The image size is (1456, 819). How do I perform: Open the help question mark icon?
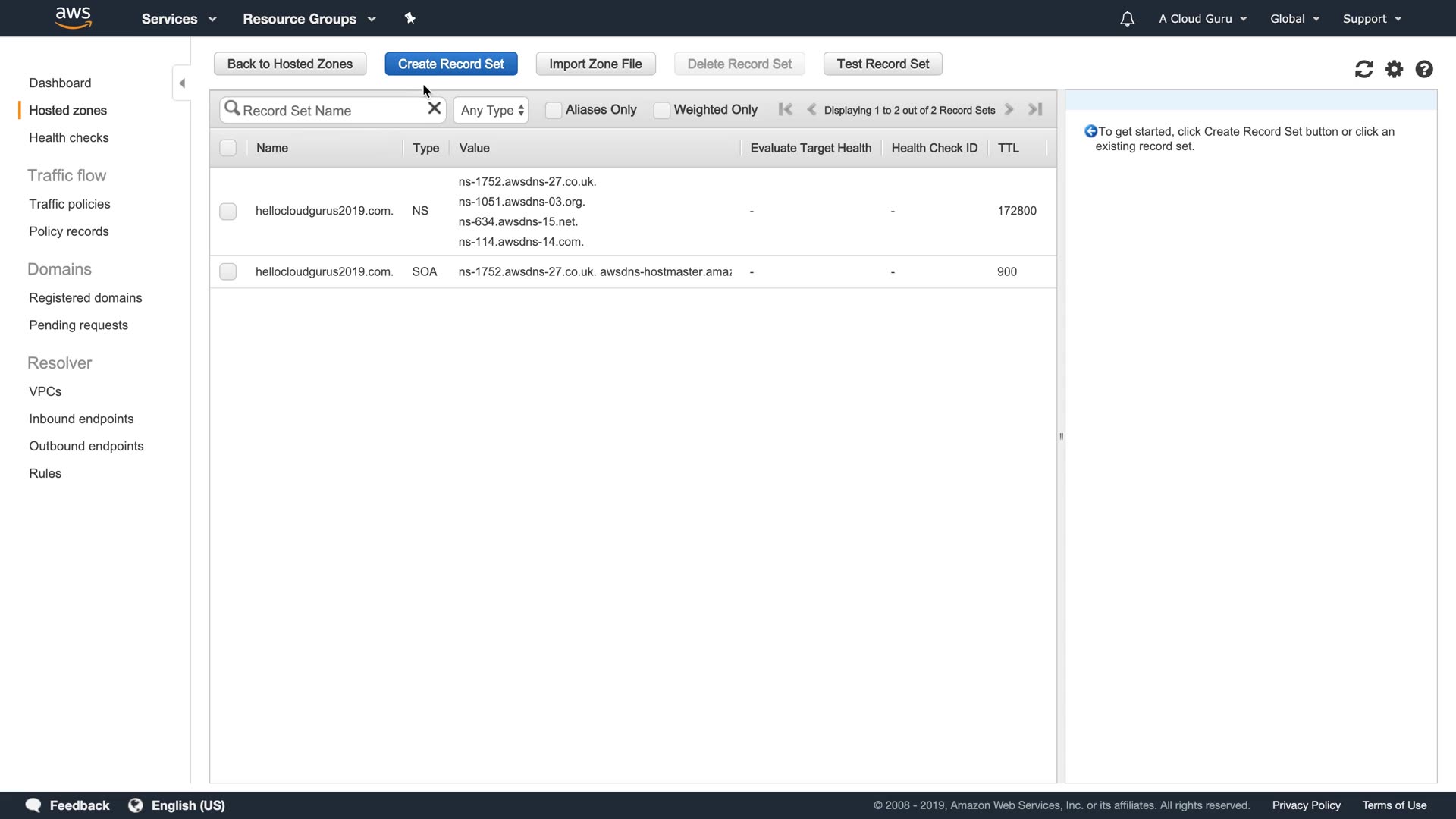(1424, 69)
